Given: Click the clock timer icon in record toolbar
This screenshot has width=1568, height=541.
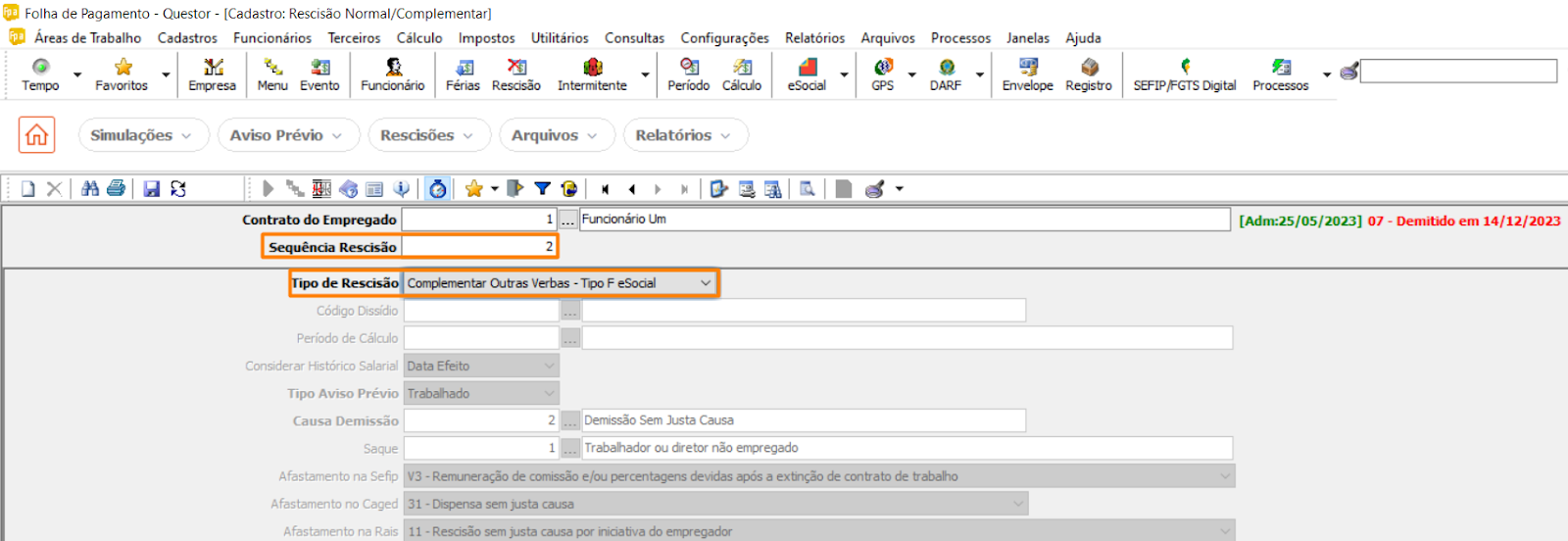Looking at the screenshot, I should pos(437,189).
